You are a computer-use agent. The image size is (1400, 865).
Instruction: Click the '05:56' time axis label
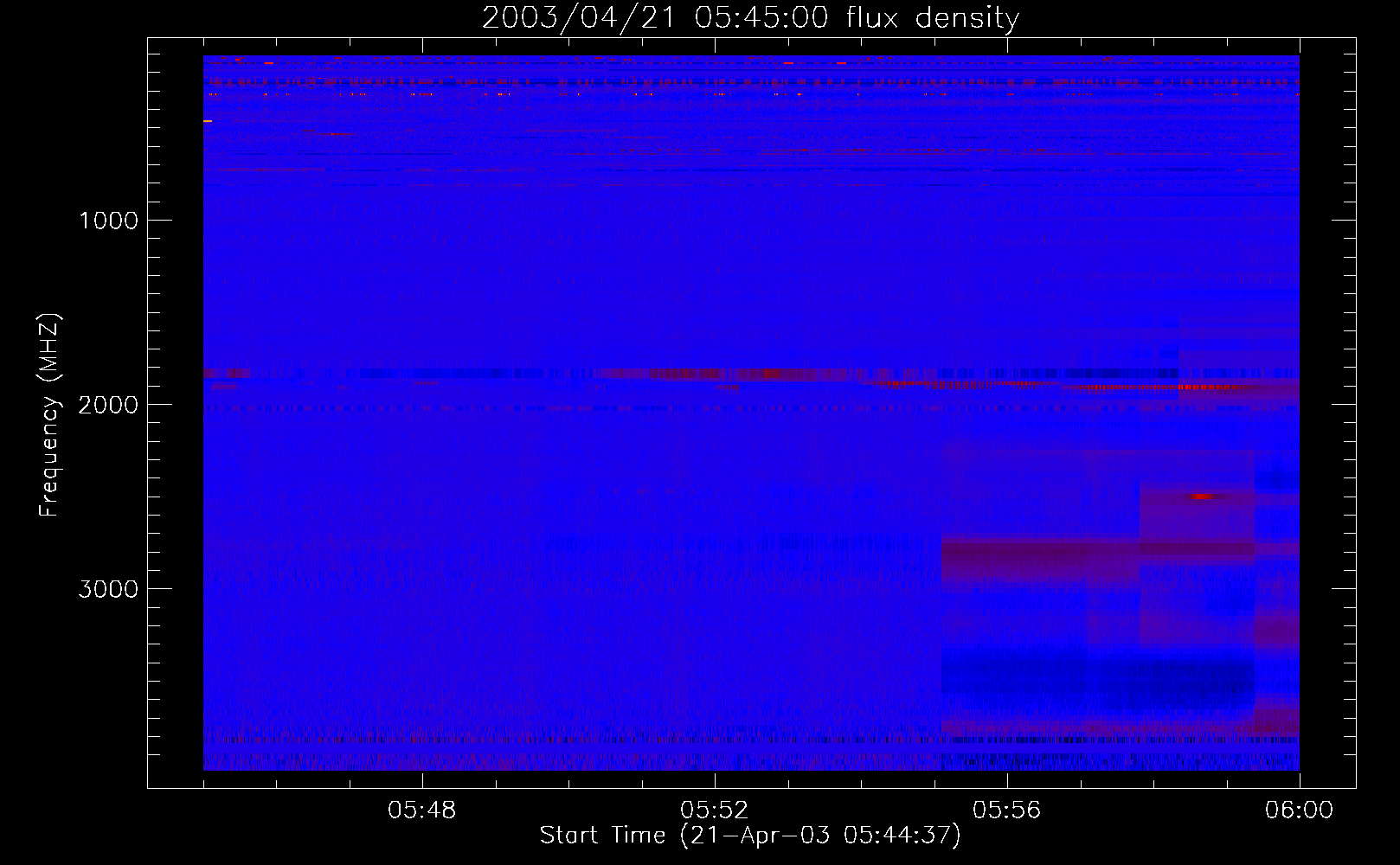pyautogui.click(x=1007, y=811)
